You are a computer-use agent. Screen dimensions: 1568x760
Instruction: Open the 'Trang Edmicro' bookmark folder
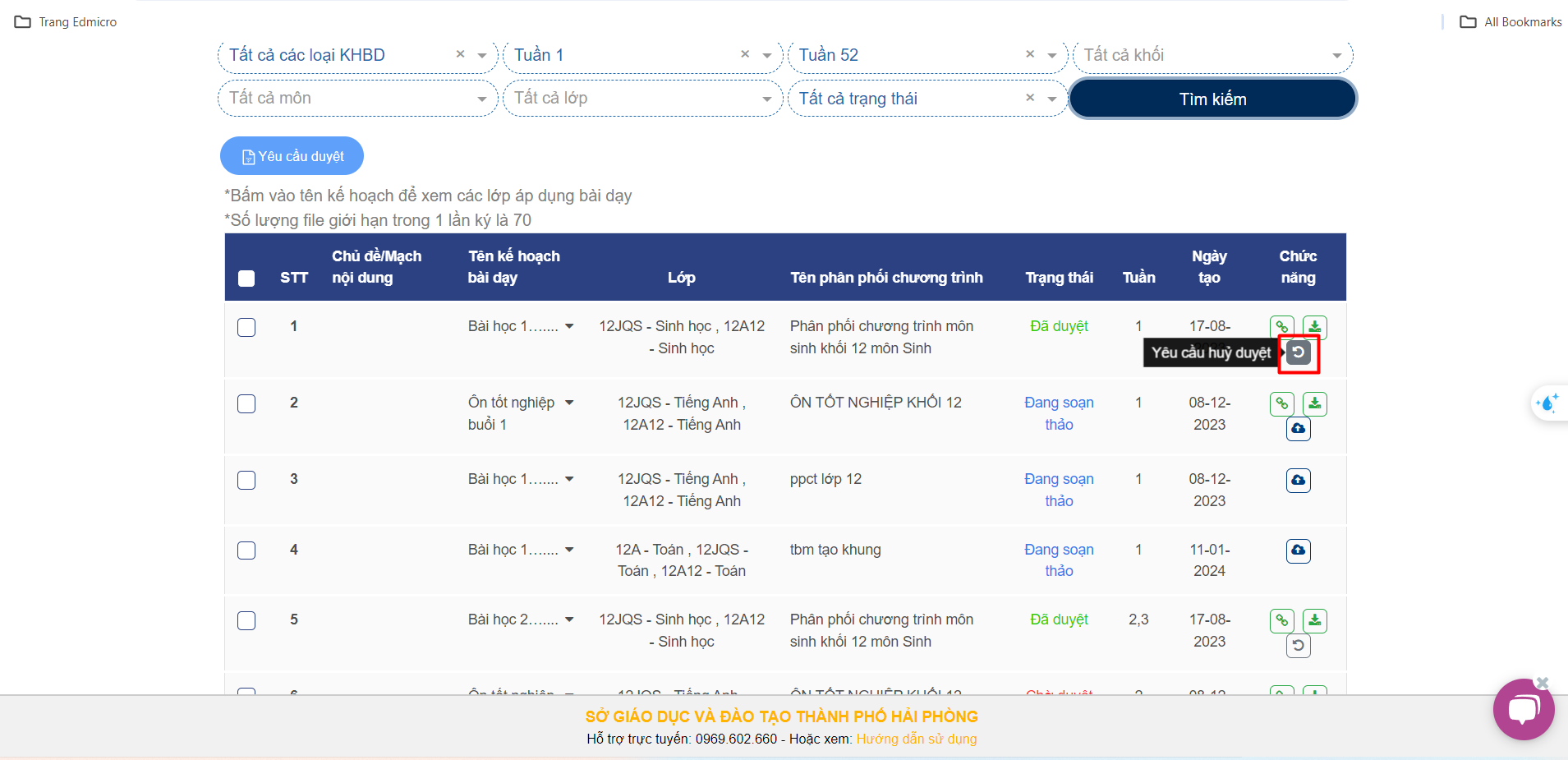66,22
